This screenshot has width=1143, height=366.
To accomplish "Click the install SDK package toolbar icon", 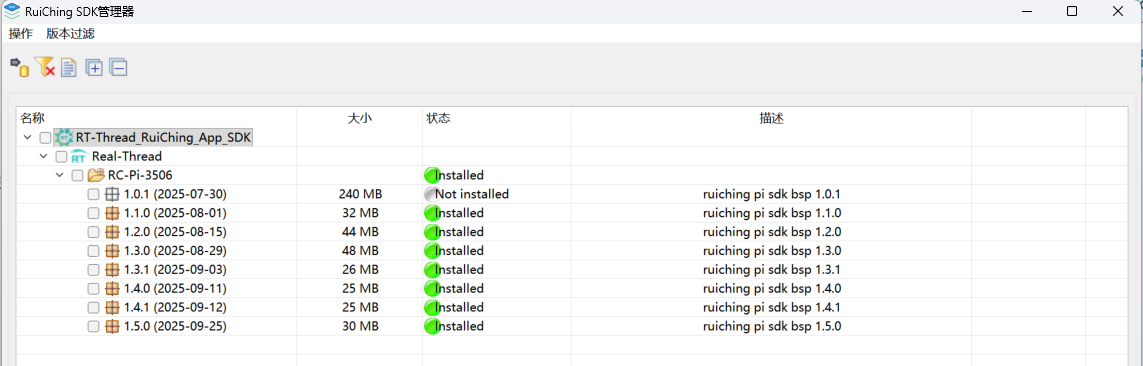I will [19, 68].
